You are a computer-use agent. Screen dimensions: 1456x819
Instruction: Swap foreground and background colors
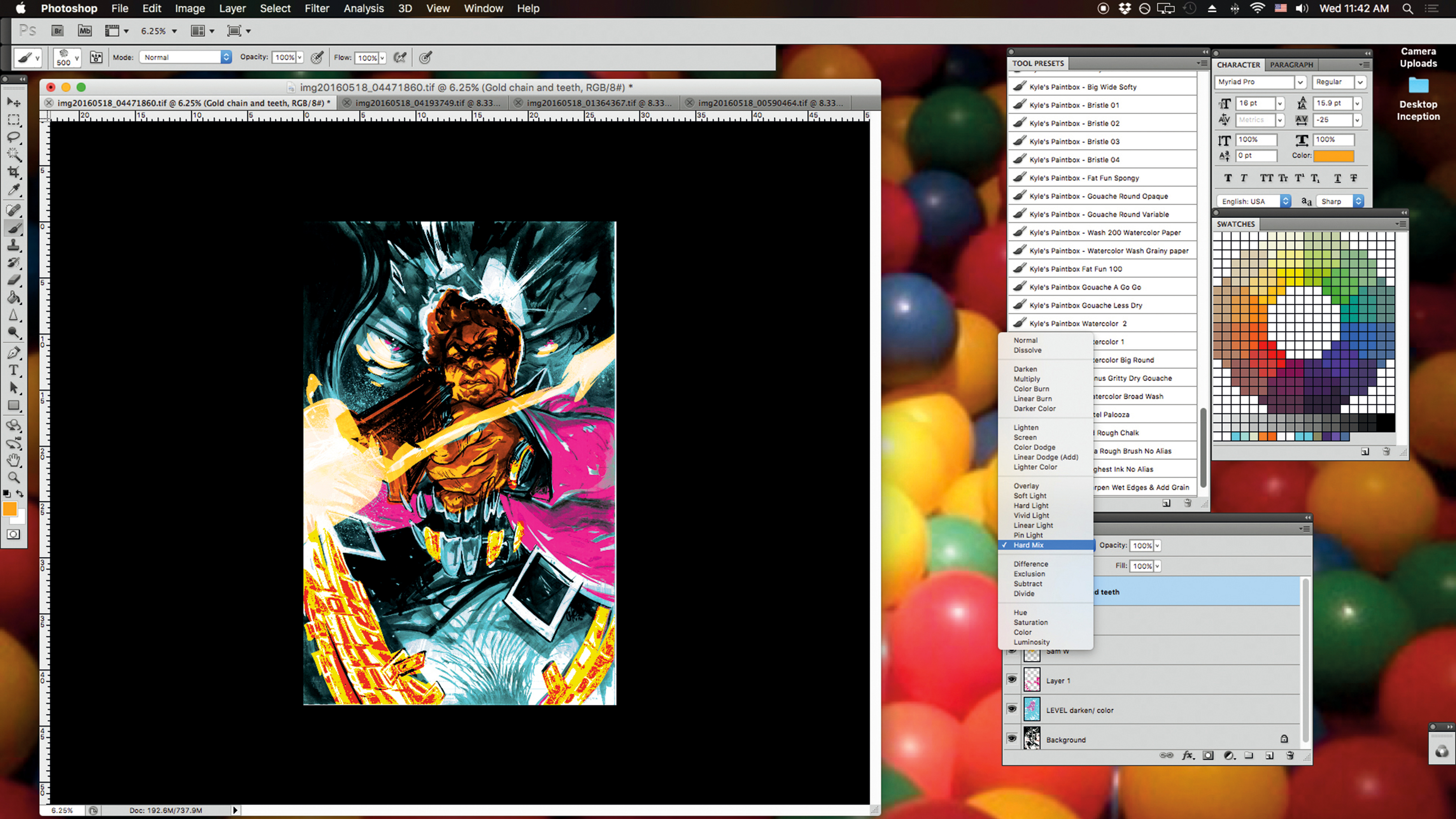20,493
